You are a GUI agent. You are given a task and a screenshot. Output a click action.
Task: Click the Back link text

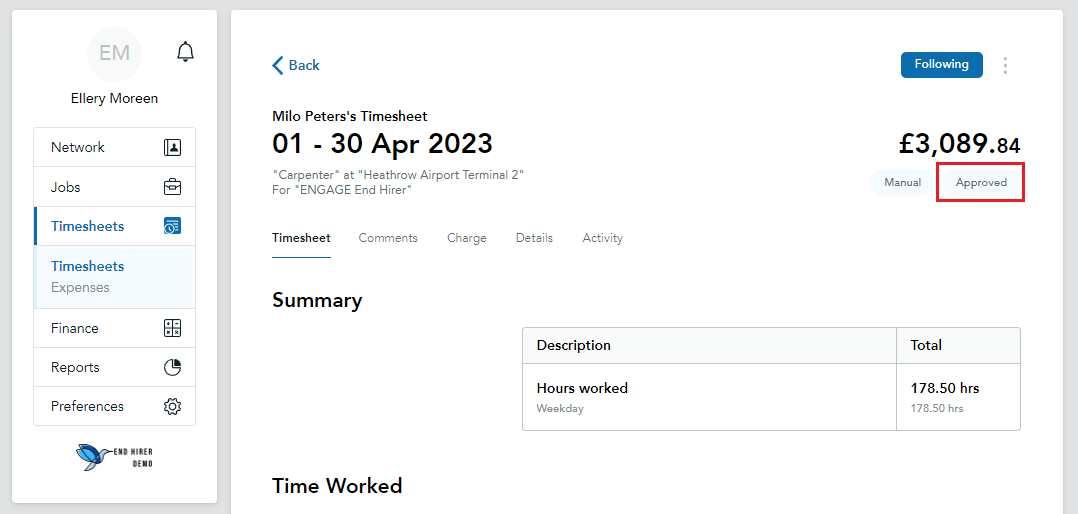[x=304, y=65]
